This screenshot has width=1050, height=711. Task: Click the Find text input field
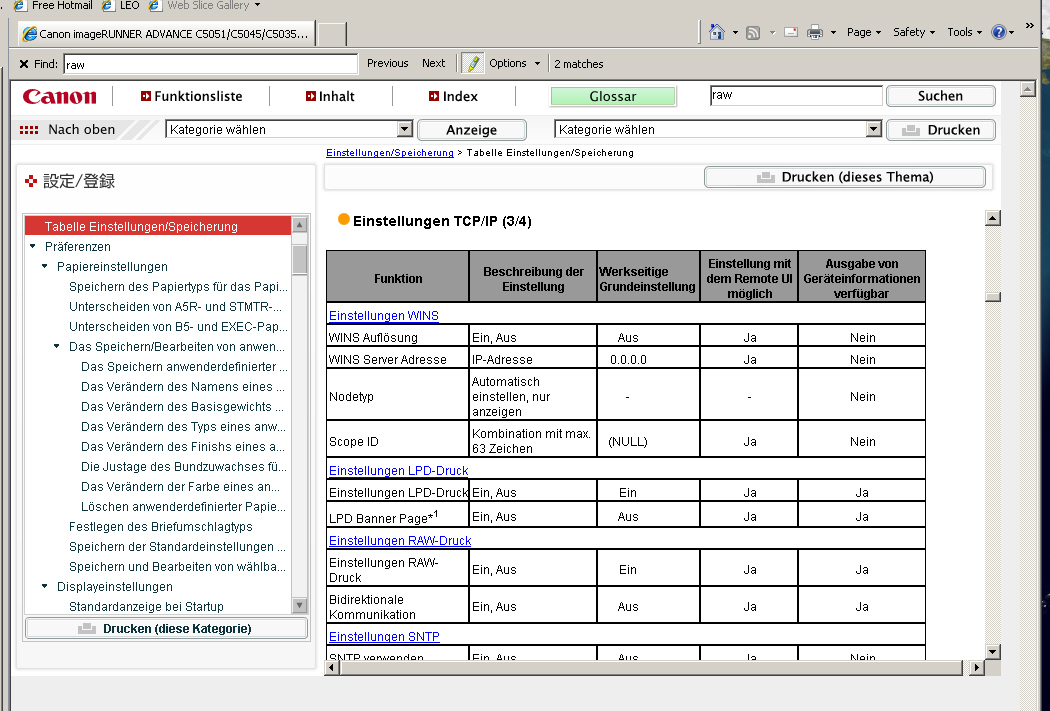click(211, 64)
